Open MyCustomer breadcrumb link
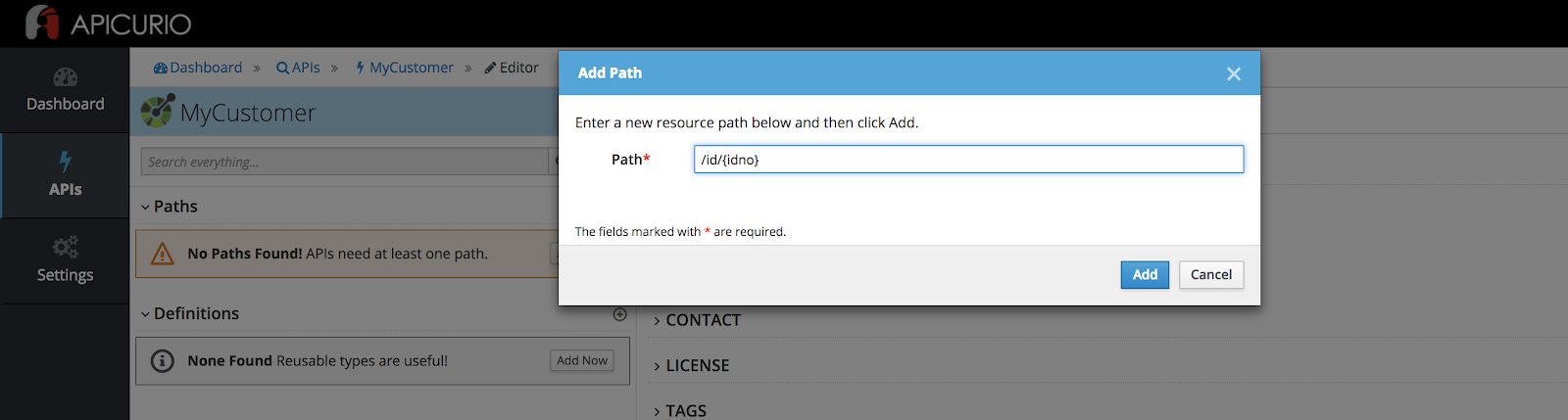 click(405, 68)
